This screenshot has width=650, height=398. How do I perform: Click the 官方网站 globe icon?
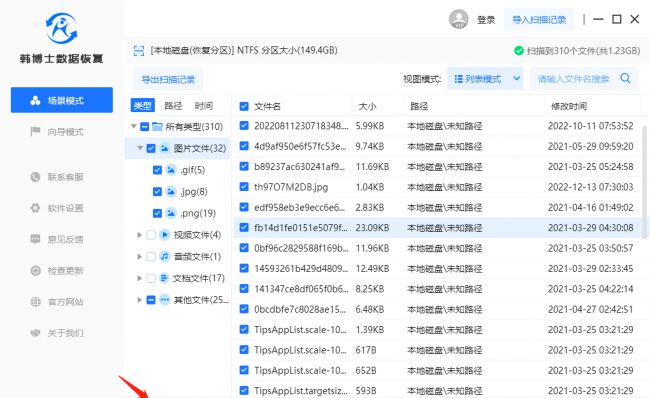point(35,302)
